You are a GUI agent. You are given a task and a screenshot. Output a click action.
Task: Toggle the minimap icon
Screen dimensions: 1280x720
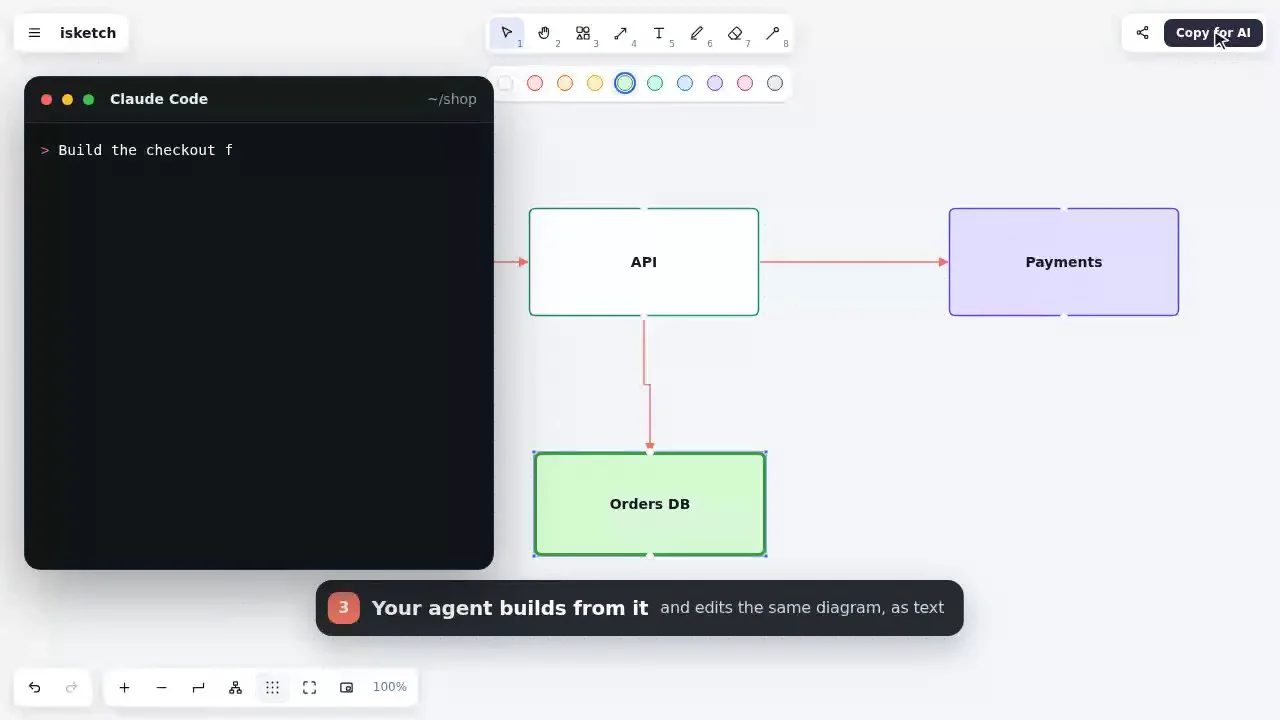click(346, 687)
